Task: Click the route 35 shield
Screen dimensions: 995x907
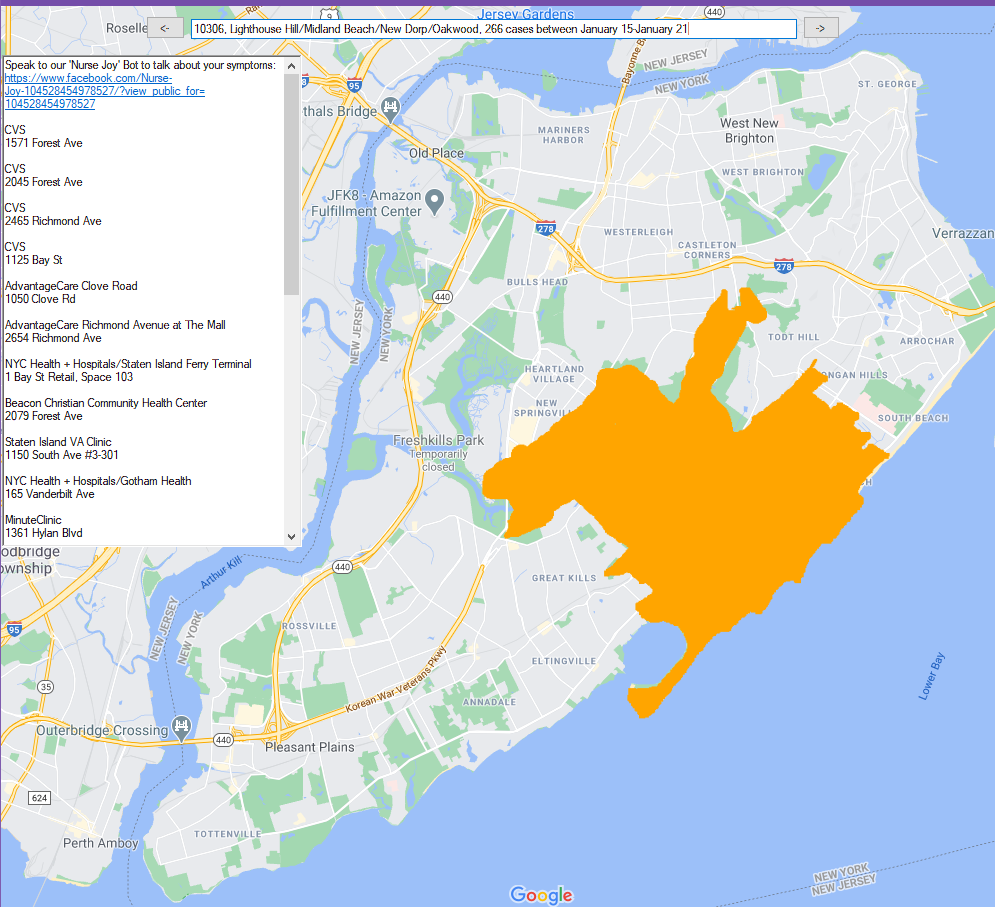Action: (x=45, y=686)
